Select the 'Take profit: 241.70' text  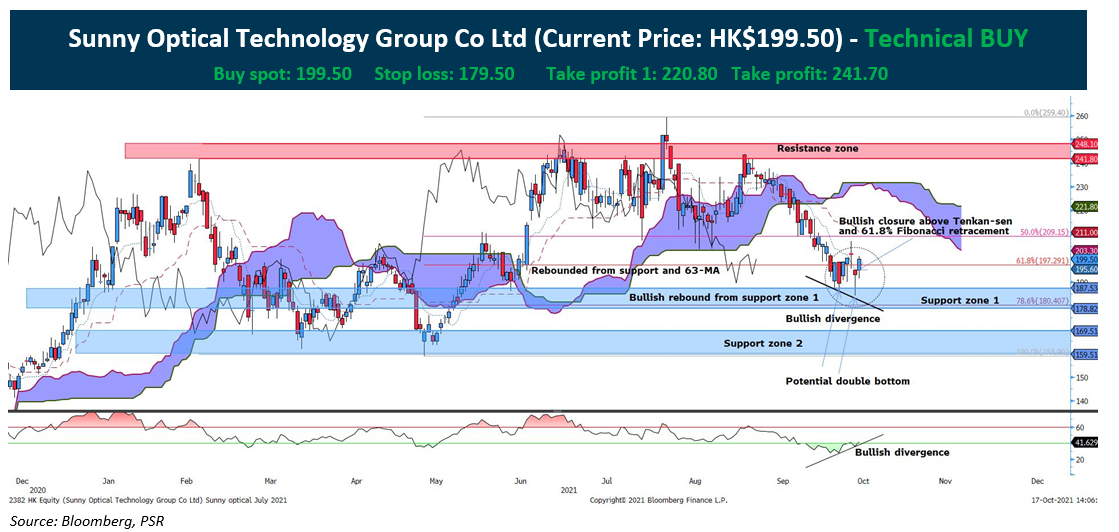pos(810,73)
